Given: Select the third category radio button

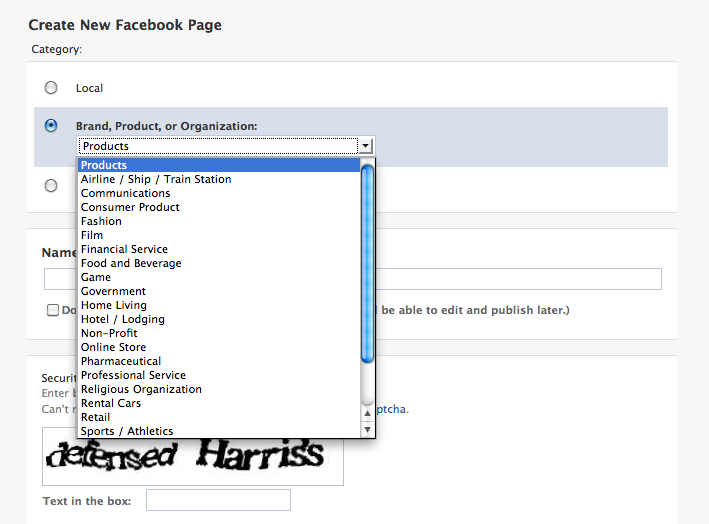Looking at the screenshot, I should click(x=51, y=185).
